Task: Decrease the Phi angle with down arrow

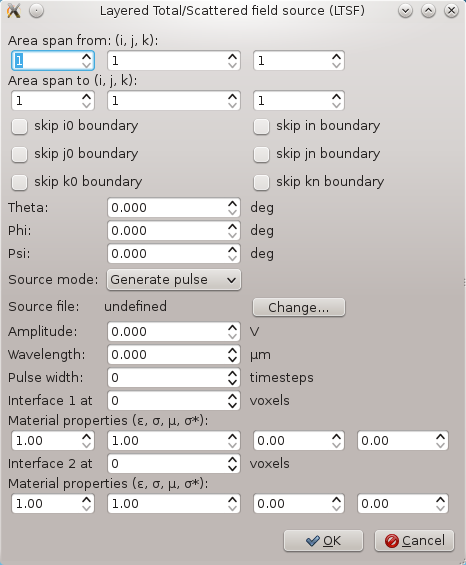Action: click(x=232, y=235)
